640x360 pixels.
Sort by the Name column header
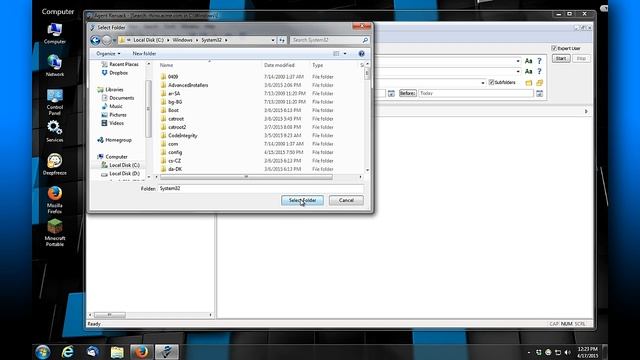coord(209,65)
